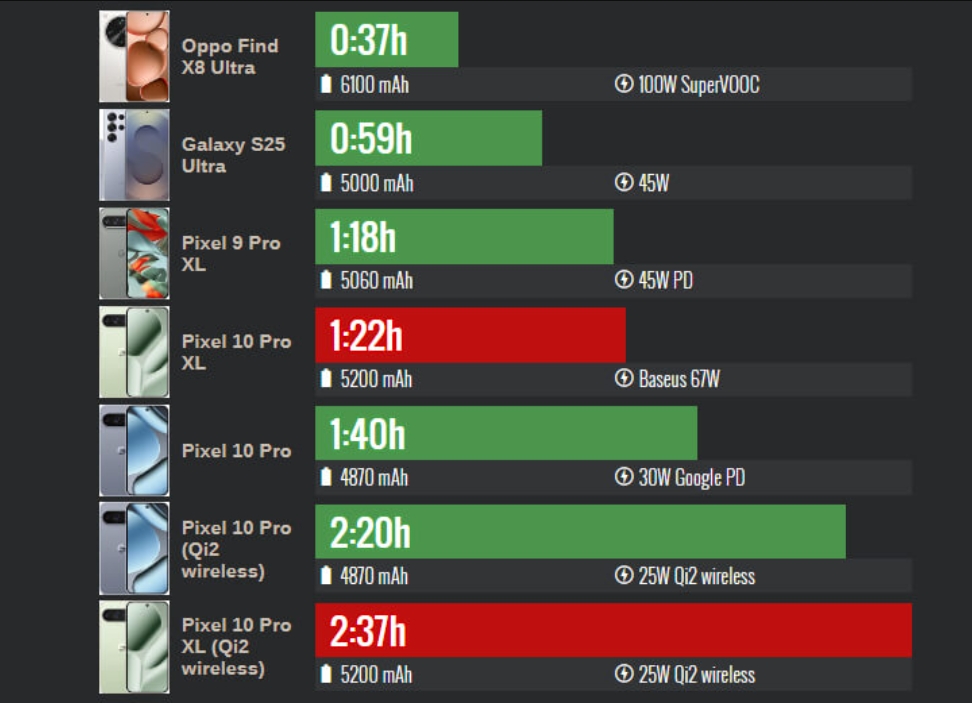Select the green 2:20h charging bar
The image size is (972, 703).
click(x=580, y=532)
